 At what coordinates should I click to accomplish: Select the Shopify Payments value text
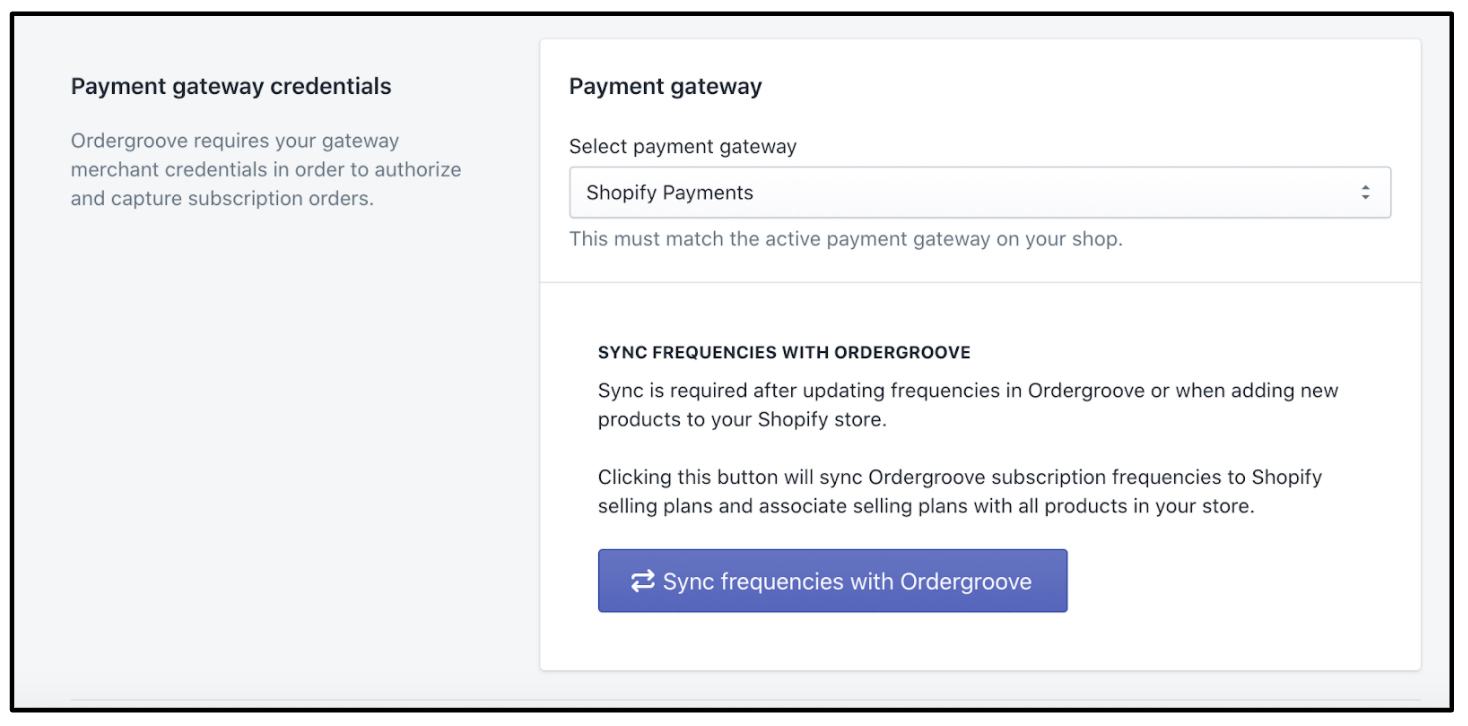(x=668, y=192)
